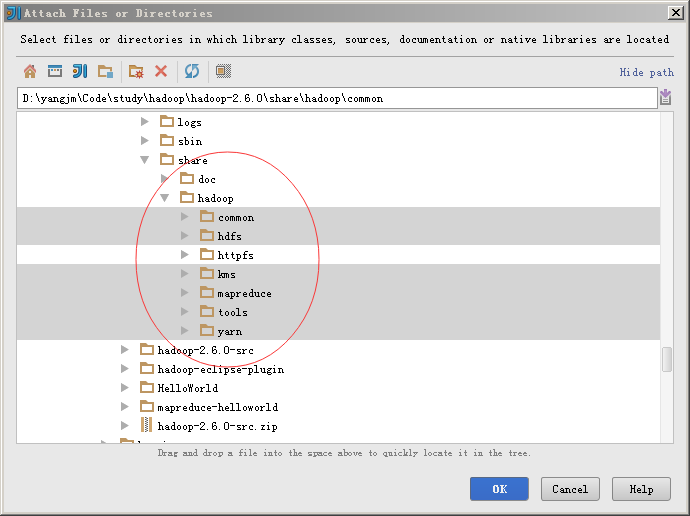Click the logs folder icon
The height and width of the screenshot is (516, 690).
click(x=167, y=121)
